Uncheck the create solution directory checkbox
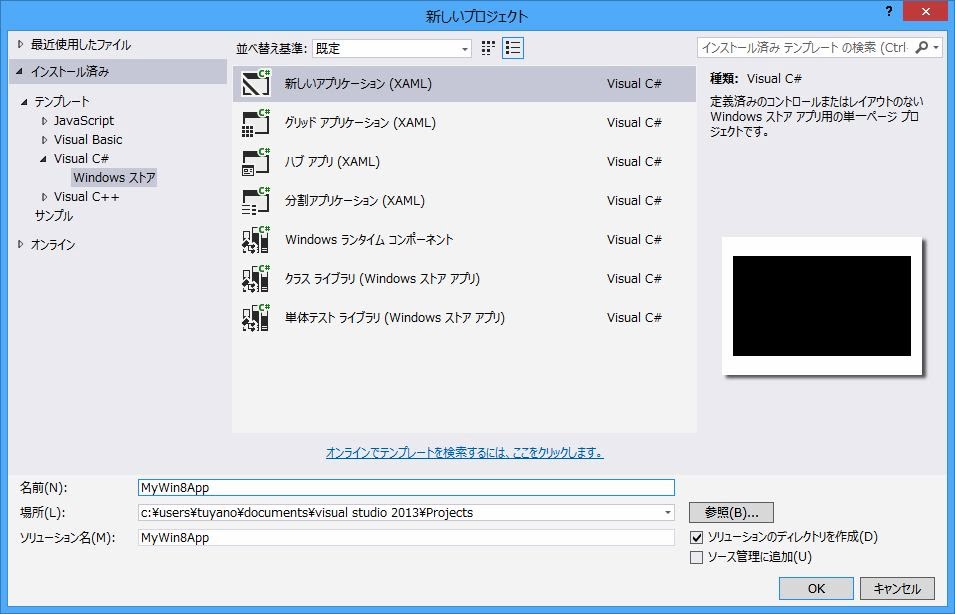 pyautogui.click(x=697, y=538)
